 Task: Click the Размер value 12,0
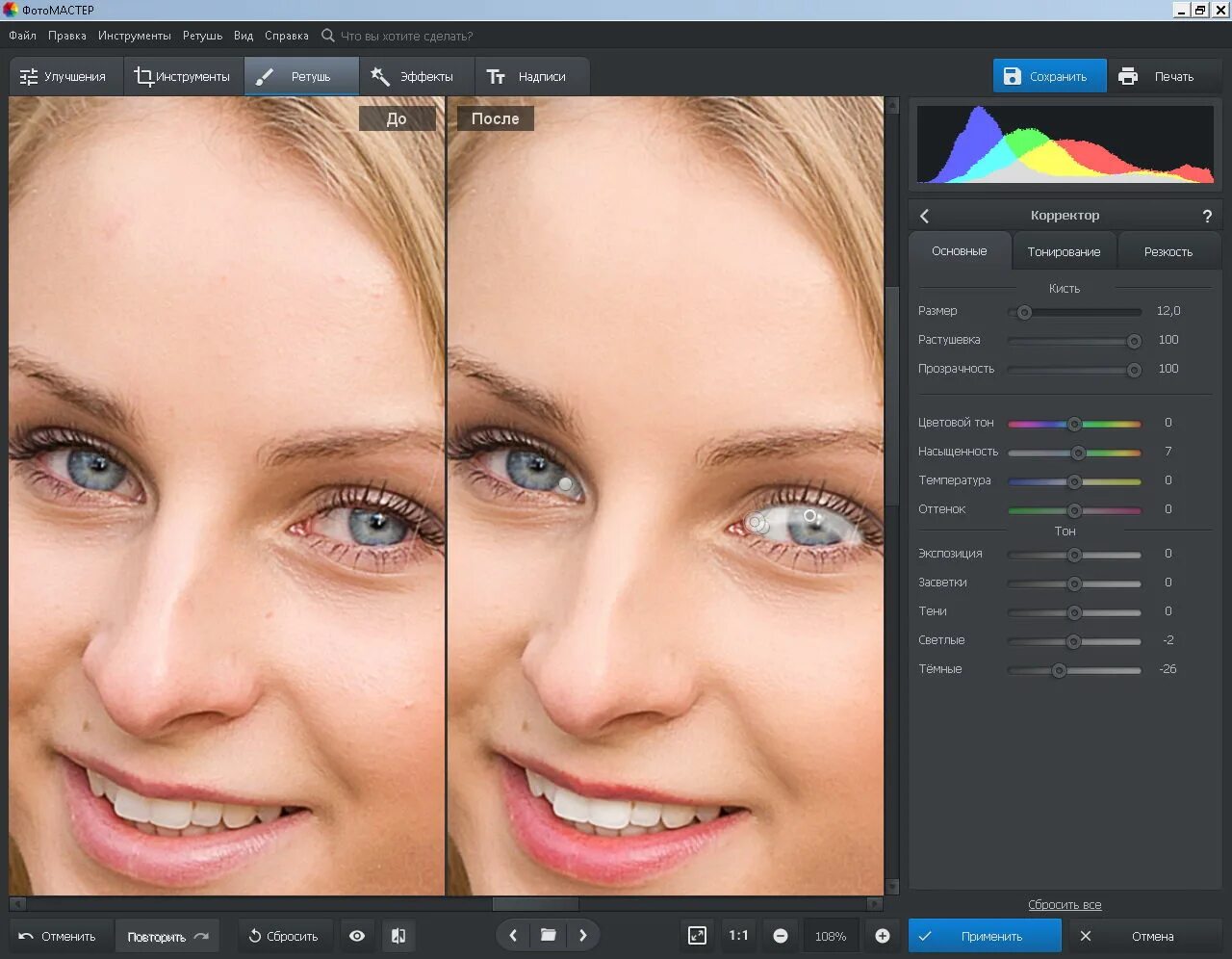(x=1168, y=311)
